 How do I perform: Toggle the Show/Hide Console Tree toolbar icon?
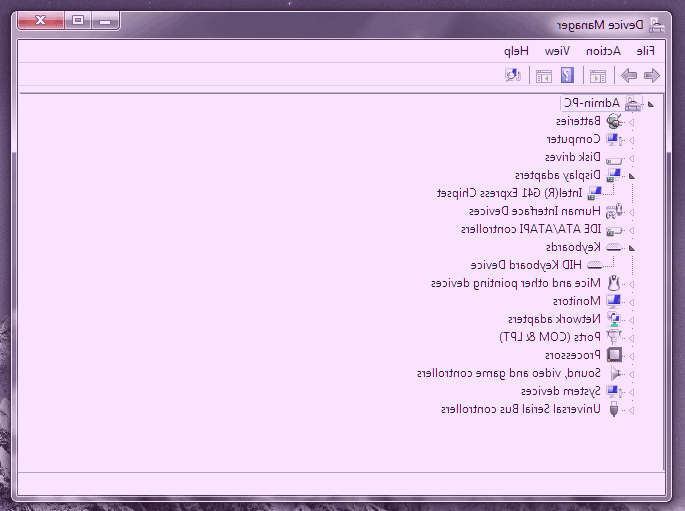pyautogui.click(x=598, y=75)
